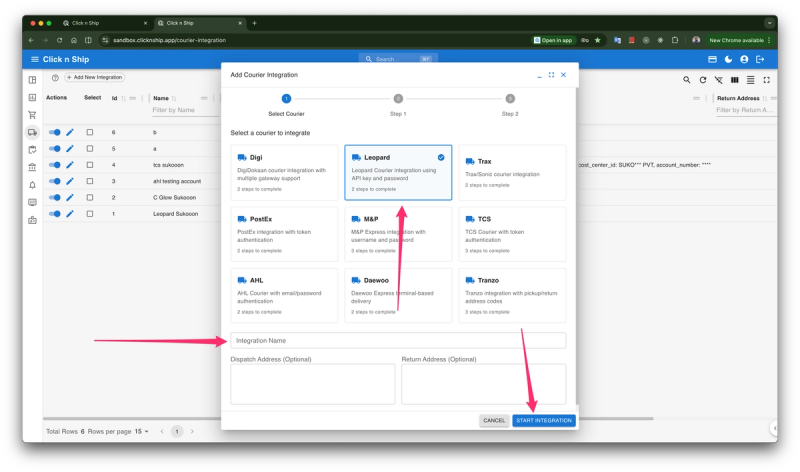Click Add New Integration button
Image resolution: width=800 pixels, height=472 pixels.
[95, 78]
